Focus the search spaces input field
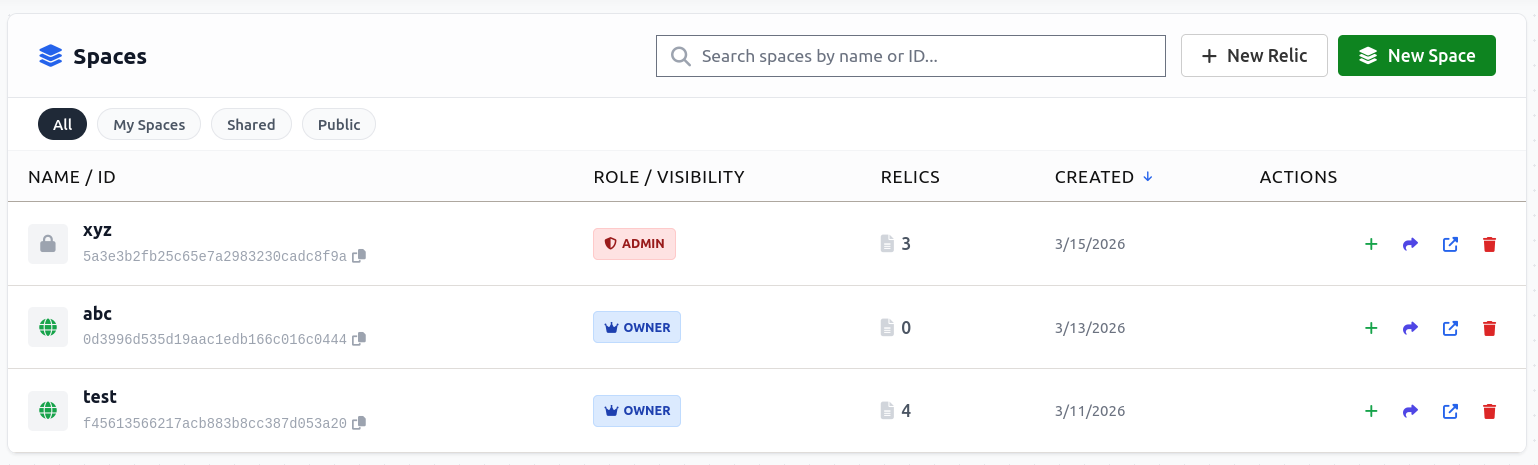 911,56
